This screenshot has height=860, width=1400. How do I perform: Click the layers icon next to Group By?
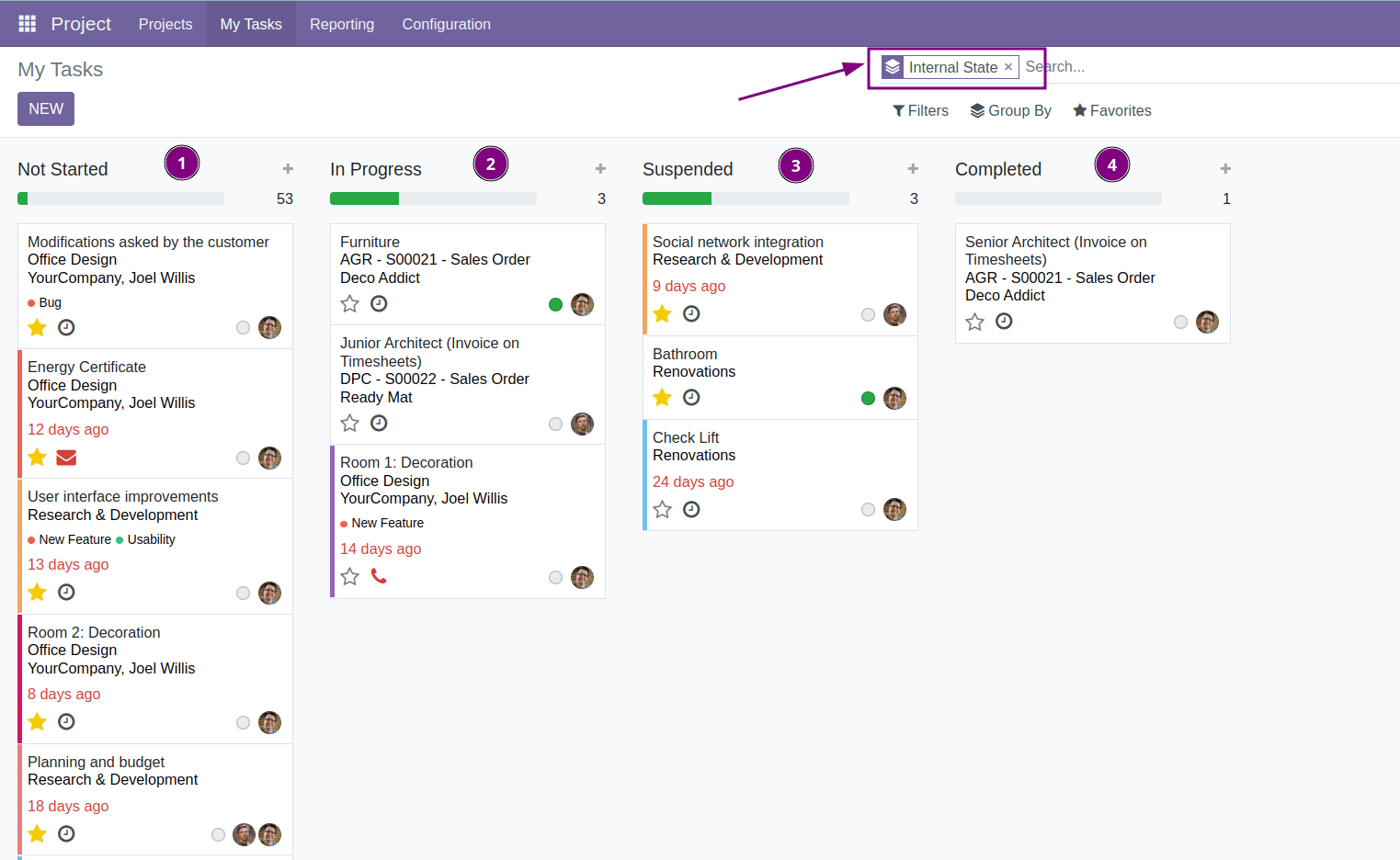976,110
